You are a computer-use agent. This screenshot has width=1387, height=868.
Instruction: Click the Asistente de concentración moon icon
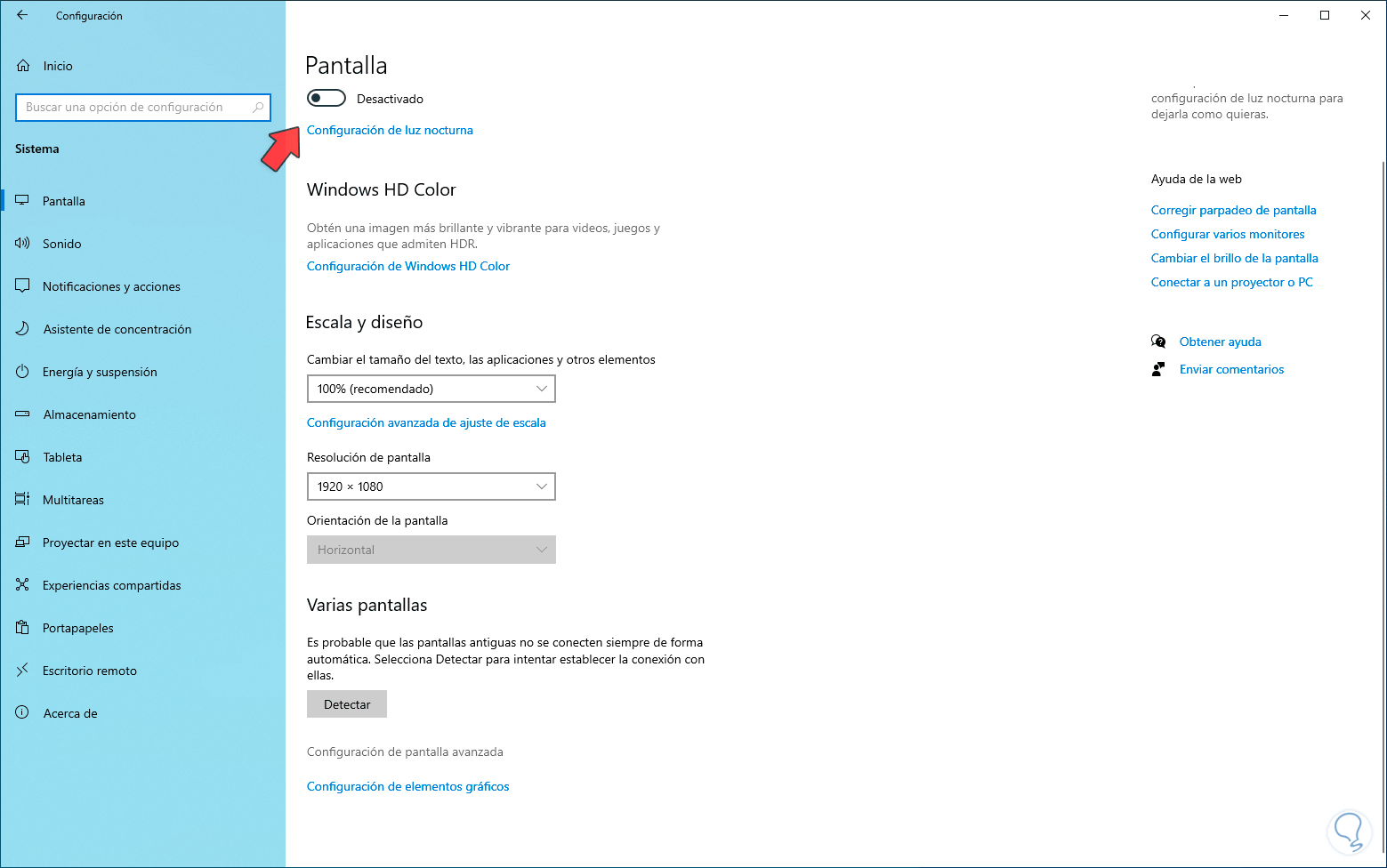pos(22,329)
